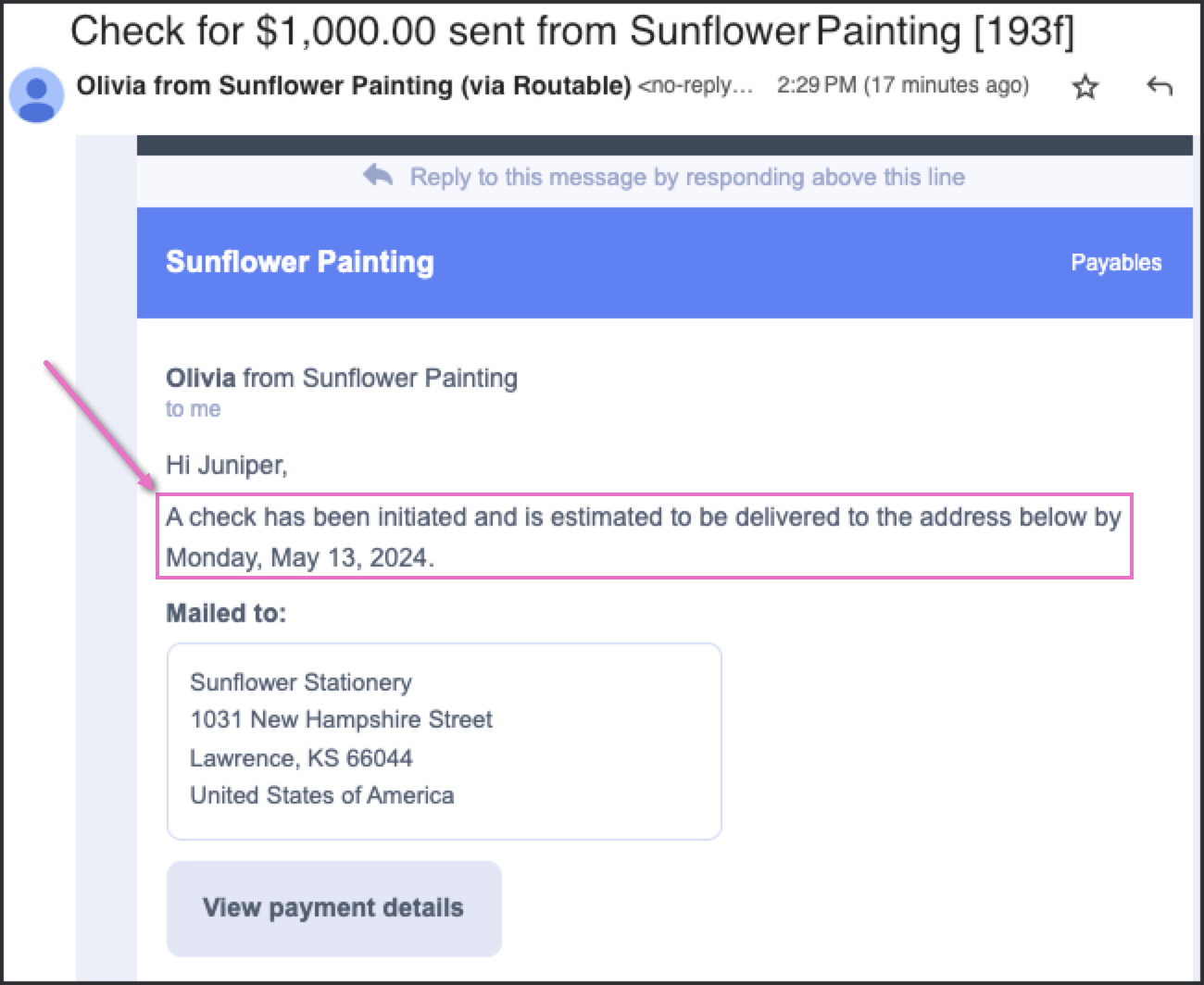1204x985 pixels.
Task: Click the 'Hi Juniper,' greeting line
Action: click(227, 465)
